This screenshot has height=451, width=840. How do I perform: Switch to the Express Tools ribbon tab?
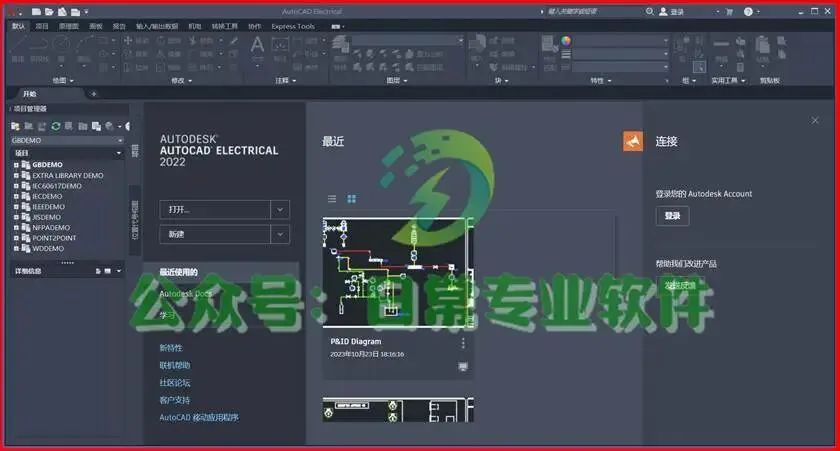pos(293,26)
